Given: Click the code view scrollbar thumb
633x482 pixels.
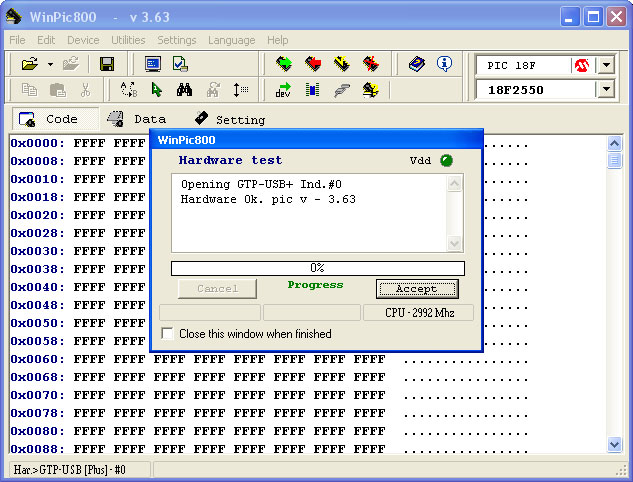Looking at the screenshot, I should [x=614, y=160].
